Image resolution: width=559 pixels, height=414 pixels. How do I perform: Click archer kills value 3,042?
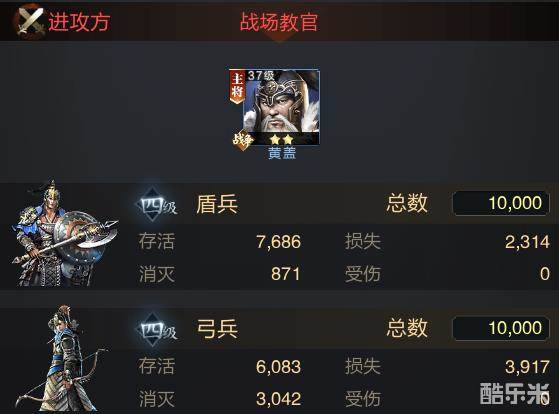point(278,399)
